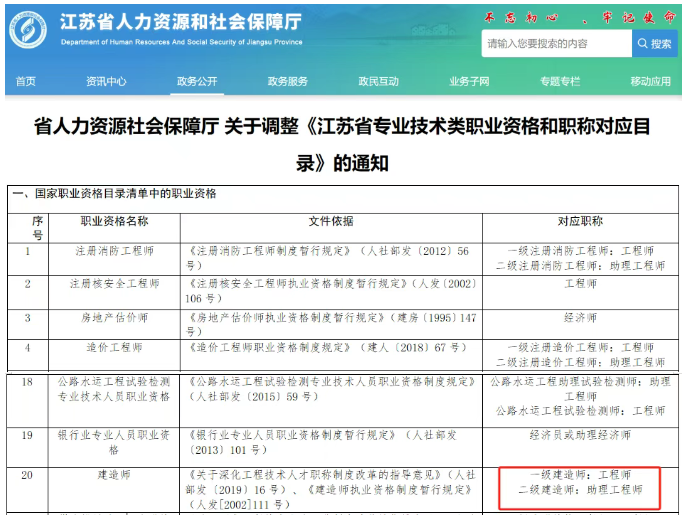Image resolution: width=686 pixels, height=517 pixels.
Task: Open the 政务服务 navigation tab
Action: tap(287, 81)
